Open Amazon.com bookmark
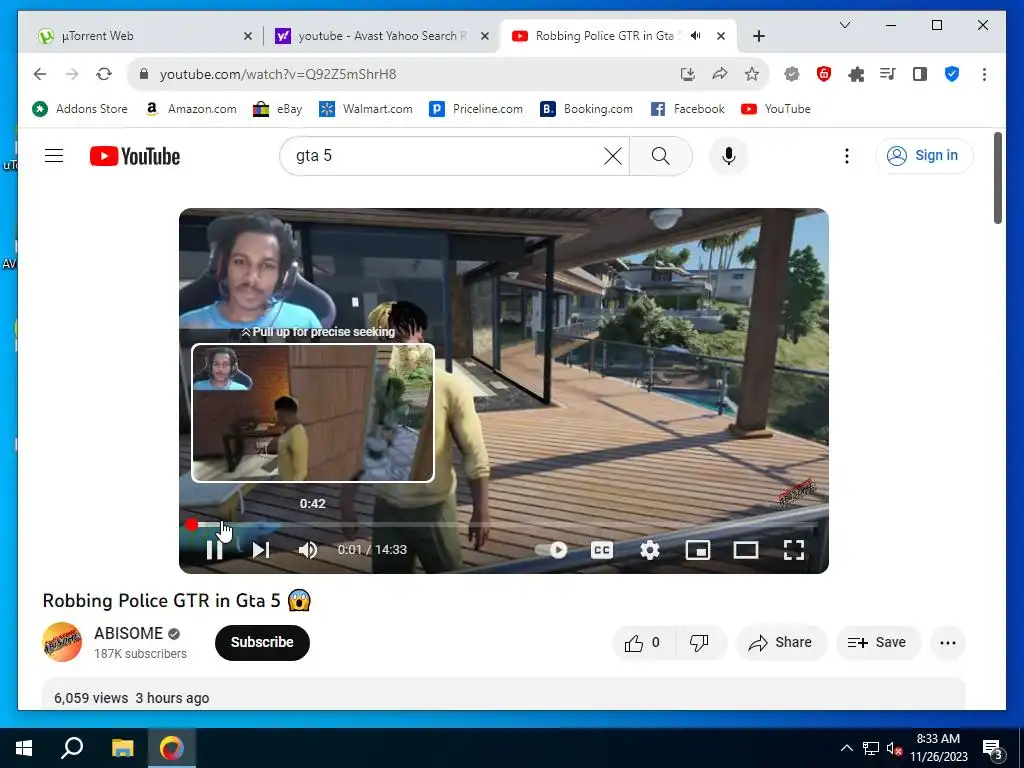 (x=191, y=109)
